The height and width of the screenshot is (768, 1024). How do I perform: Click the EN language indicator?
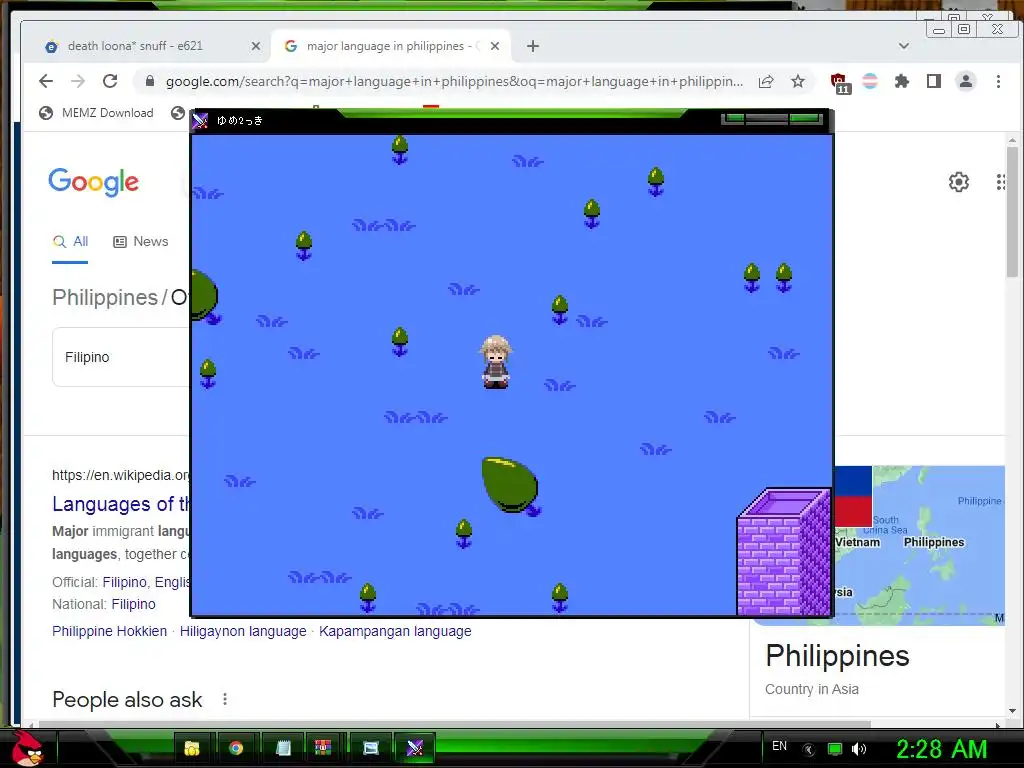(779, 746)
